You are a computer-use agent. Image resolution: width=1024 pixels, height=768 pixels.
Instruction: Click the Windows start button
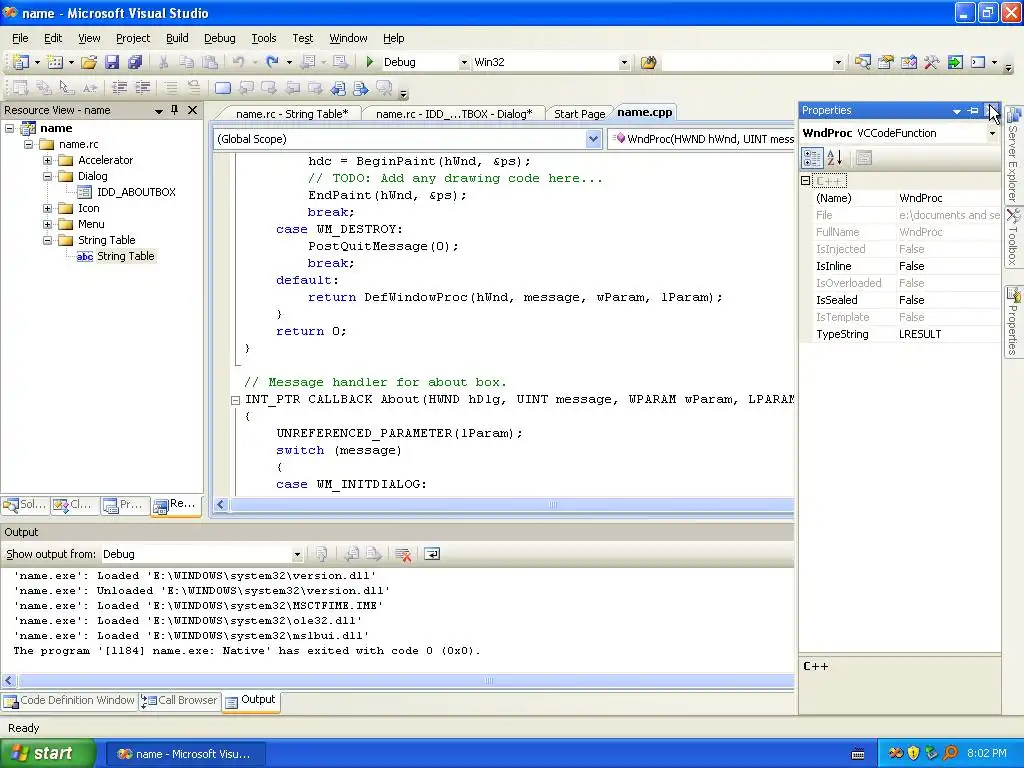(47, 754)
